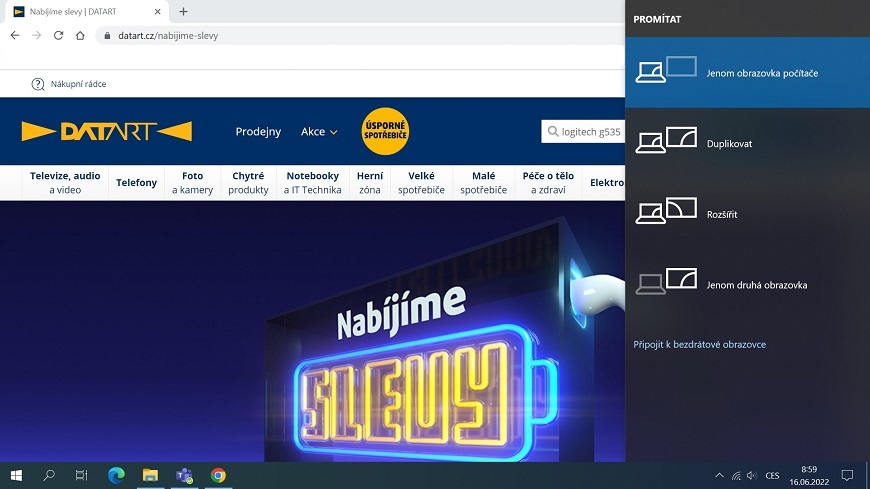Open Nákupní rádce help icon
This screenshot has height=489, width=870.
(38, 84)
